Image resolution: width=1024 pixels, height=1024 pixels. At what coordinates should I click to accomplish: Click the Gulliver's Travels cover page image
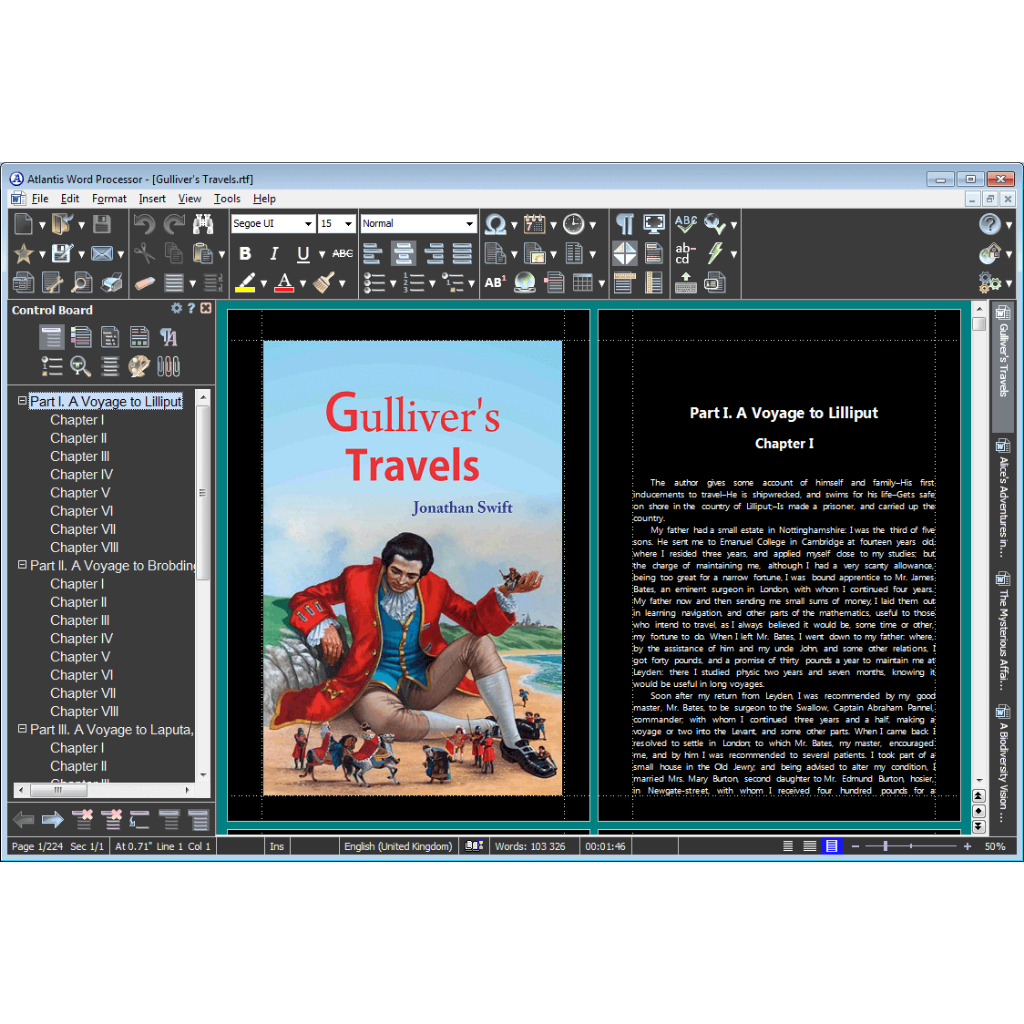412,568
